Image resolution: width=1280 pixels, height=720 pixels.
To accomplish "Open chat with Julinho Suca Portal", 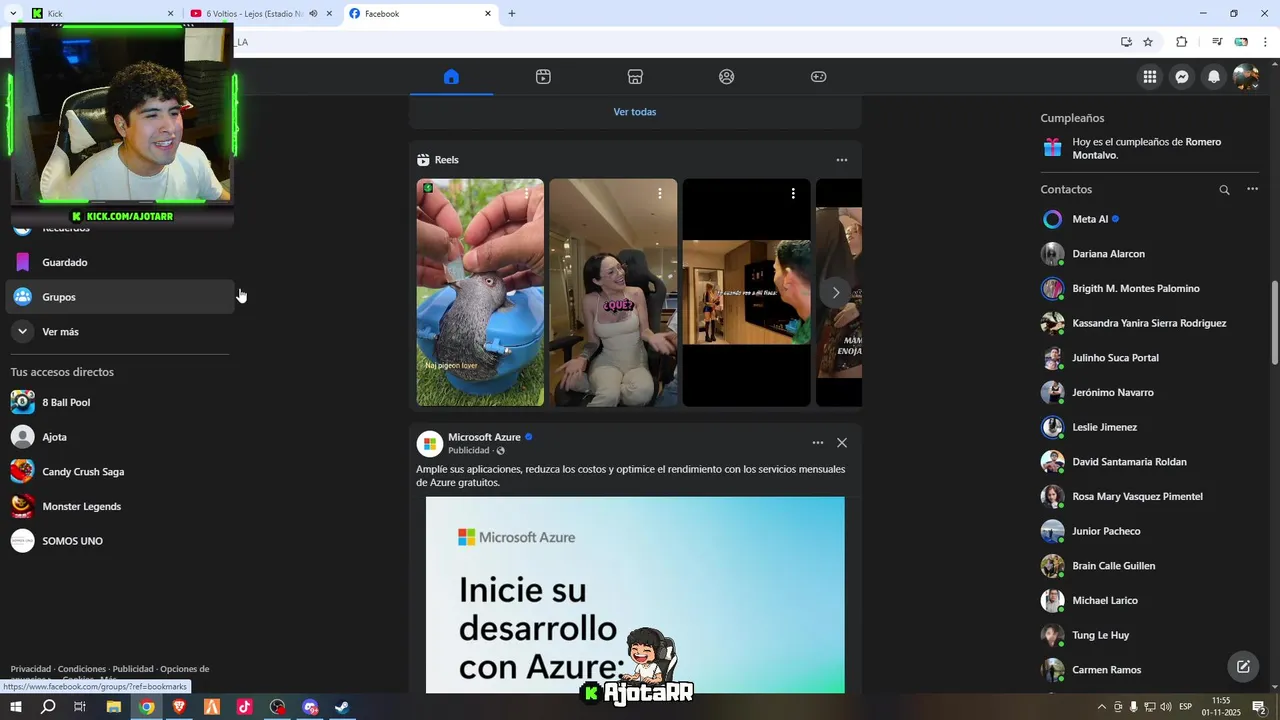I will tap(1150, 358).
